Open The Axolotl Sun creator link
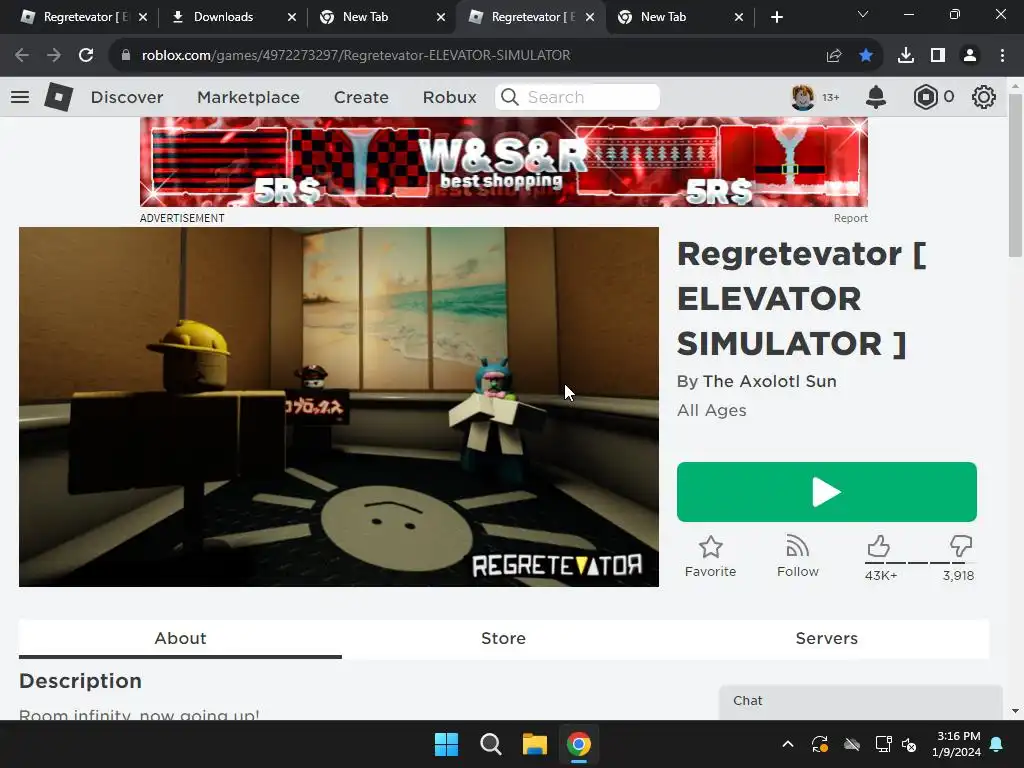 [769, 381]
